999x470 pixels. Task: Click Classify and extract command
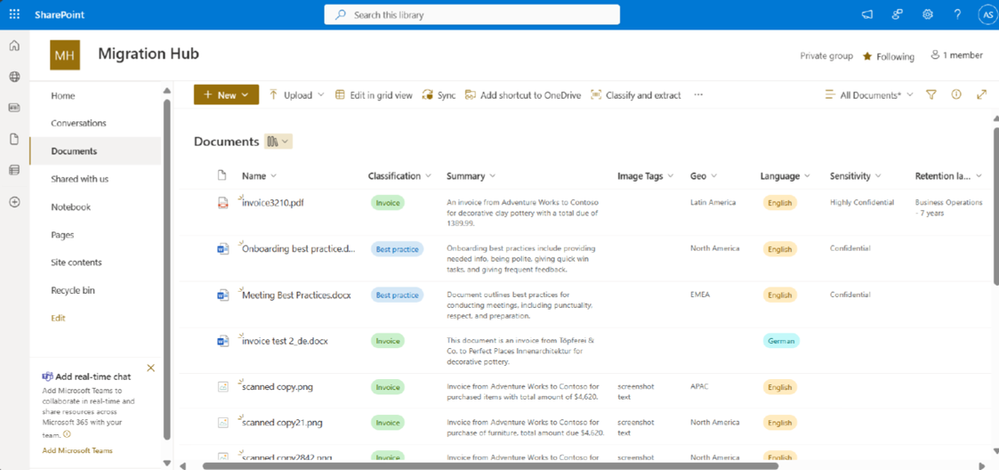pos(636,95)
